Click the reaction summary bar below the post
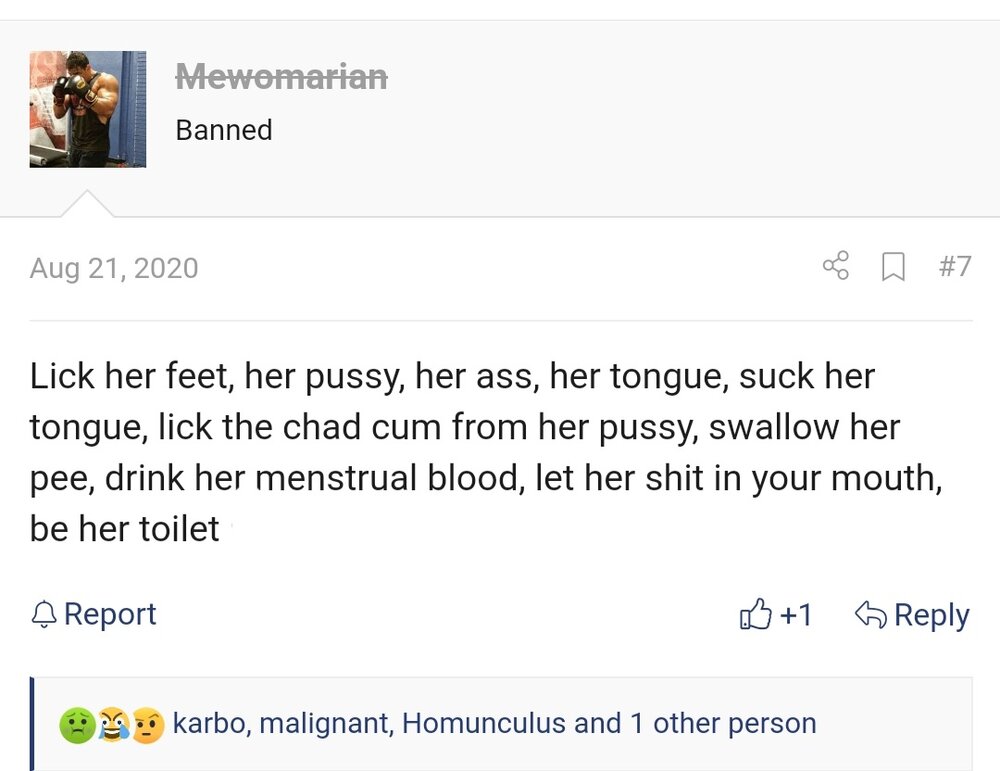The height and width of the screenshot is (771, 1000). (500, 723)
